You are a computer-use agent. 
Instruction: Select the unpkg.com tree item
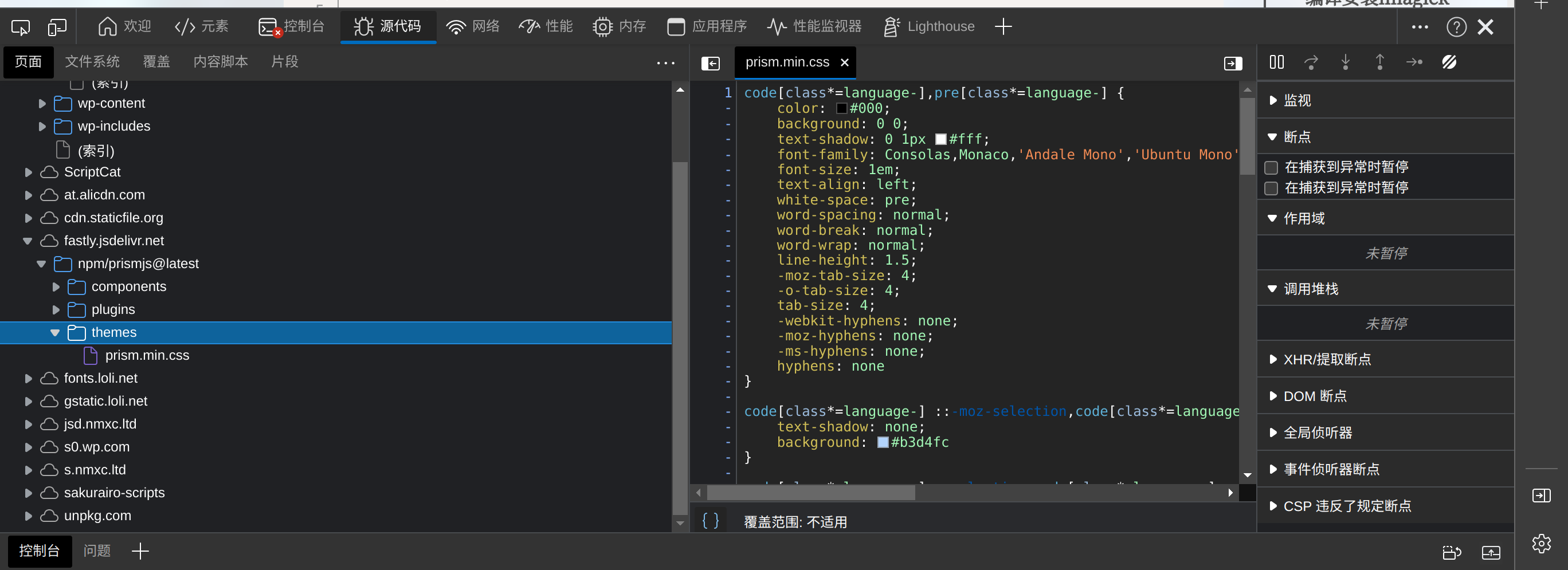coord(97,516)
